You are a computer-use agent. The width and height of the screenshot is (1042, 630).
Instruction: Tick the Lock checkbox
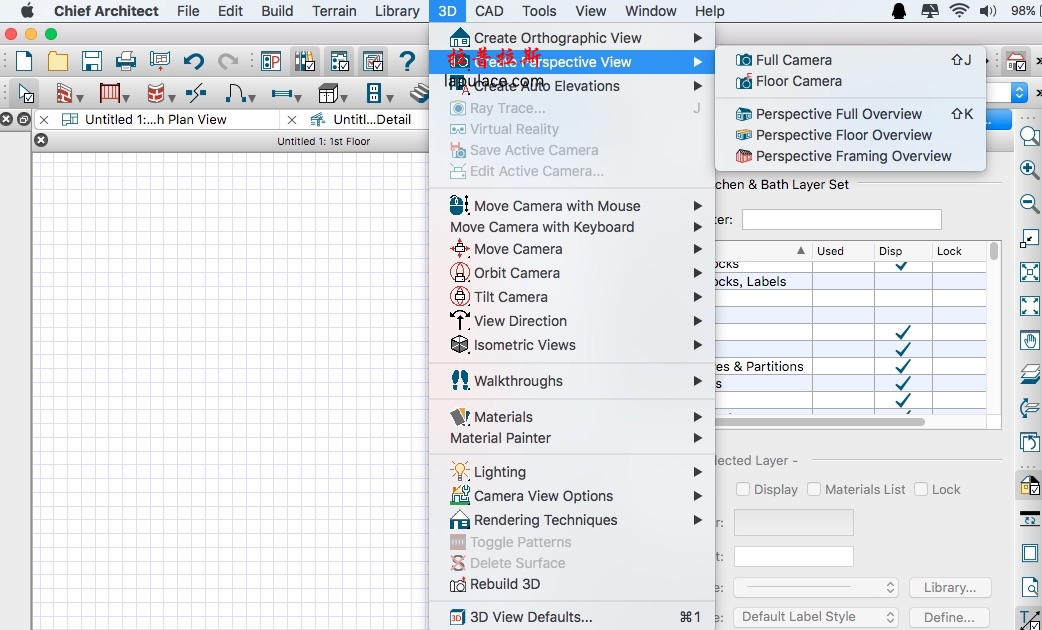point(921,489)
